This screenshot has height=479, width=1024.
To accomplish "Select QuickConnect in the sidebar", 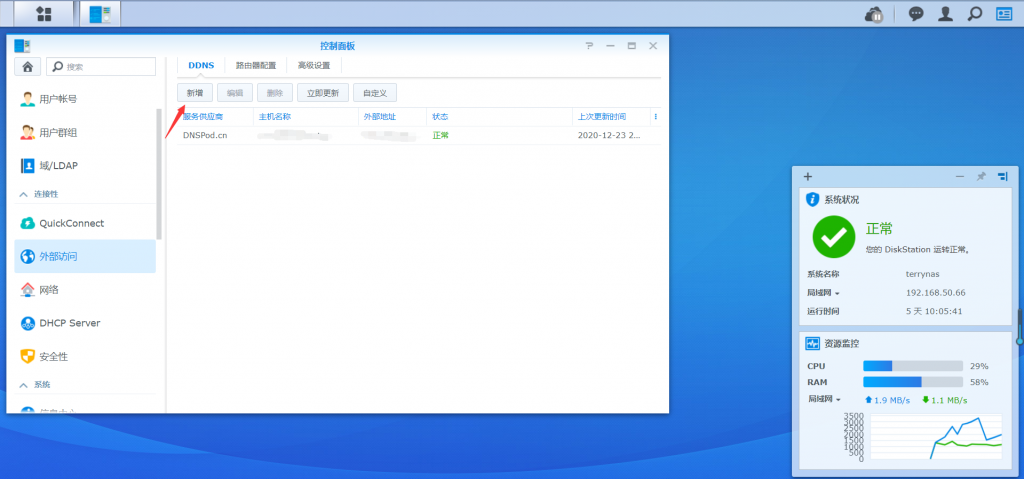I will pos(71,223).
